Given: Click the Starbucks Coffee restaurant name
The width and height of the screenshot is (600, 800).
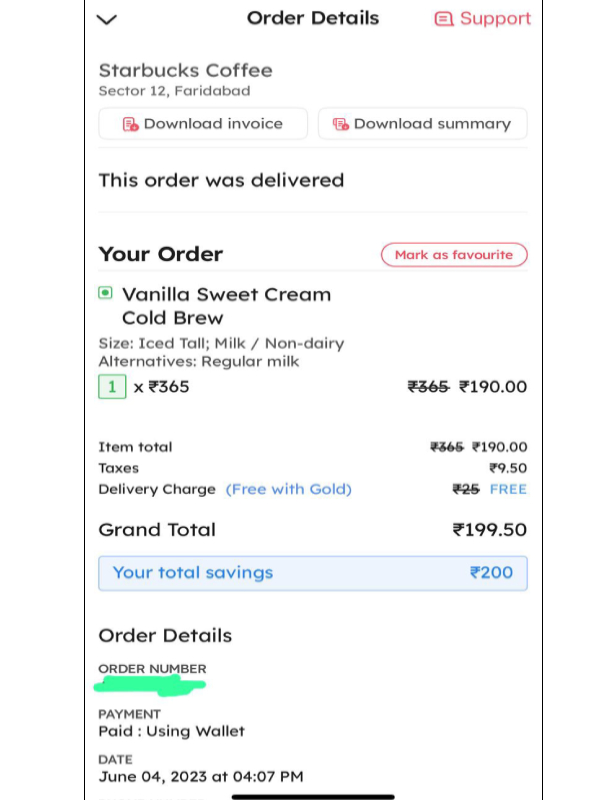Looking at the screenshot, I should [185, 70].
